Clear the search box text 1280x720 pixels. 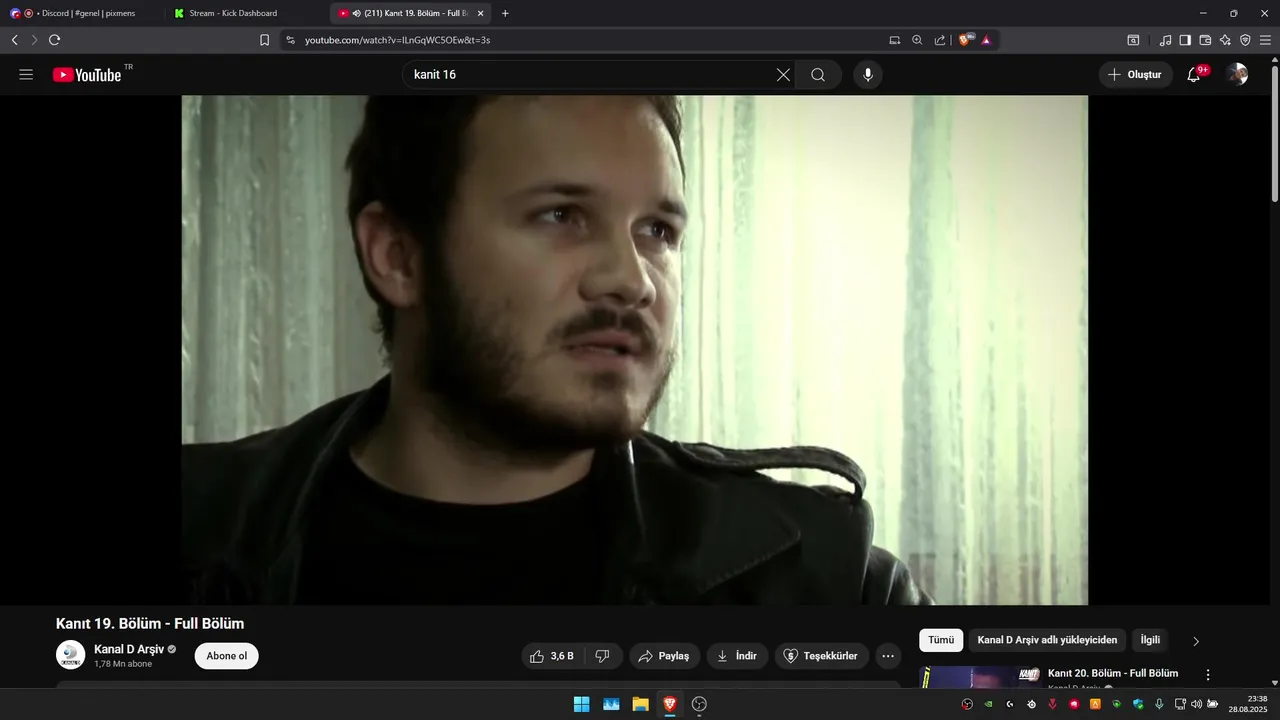(783, 75)
